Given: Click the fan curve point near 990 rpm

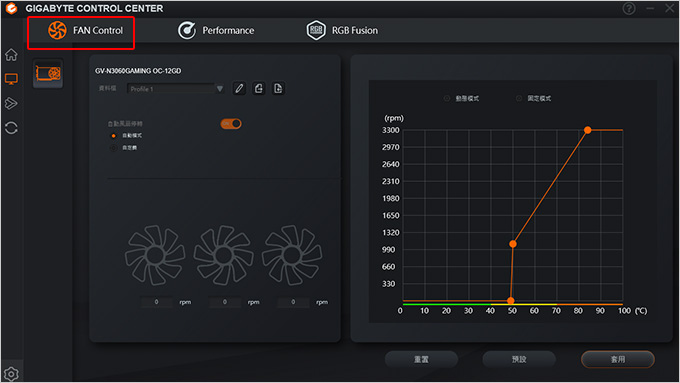Looking at the screenshot, I should tap(513, 244).
